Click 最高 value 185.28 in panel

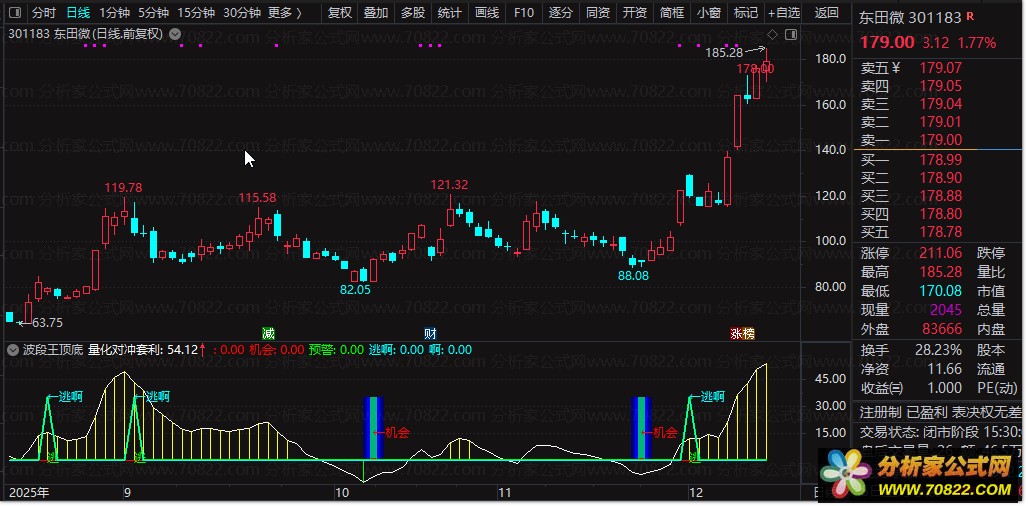tap(940, 272)
